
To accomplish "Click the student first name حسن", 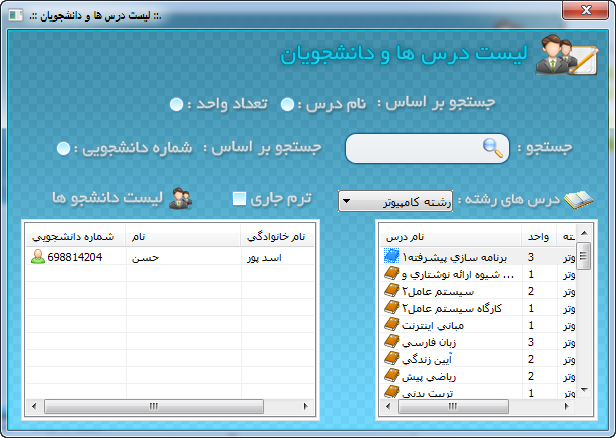I will tap(145, 258).
